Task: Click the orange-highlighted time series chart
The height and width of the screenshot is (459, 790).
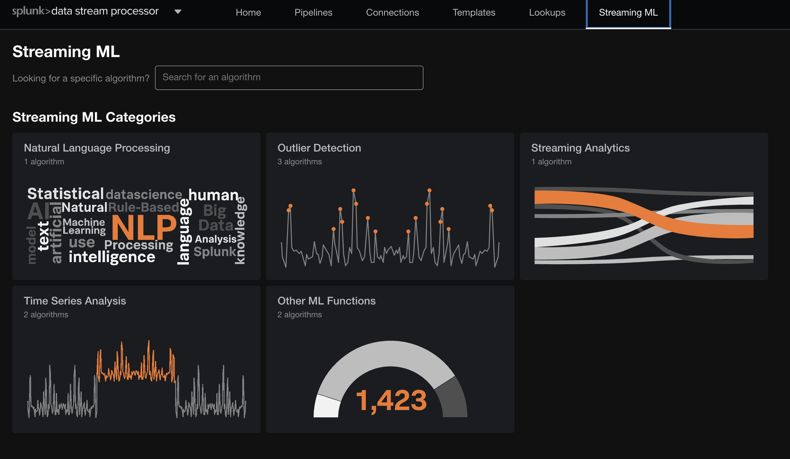Action: click(137, 379)
